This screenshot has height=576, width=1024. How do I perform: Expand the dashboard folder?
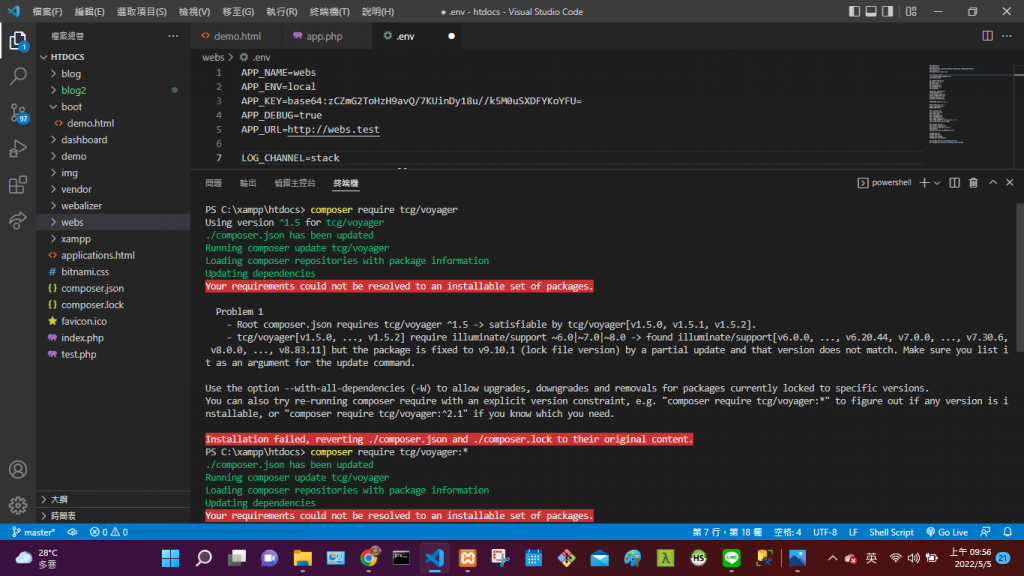(114, 140)
